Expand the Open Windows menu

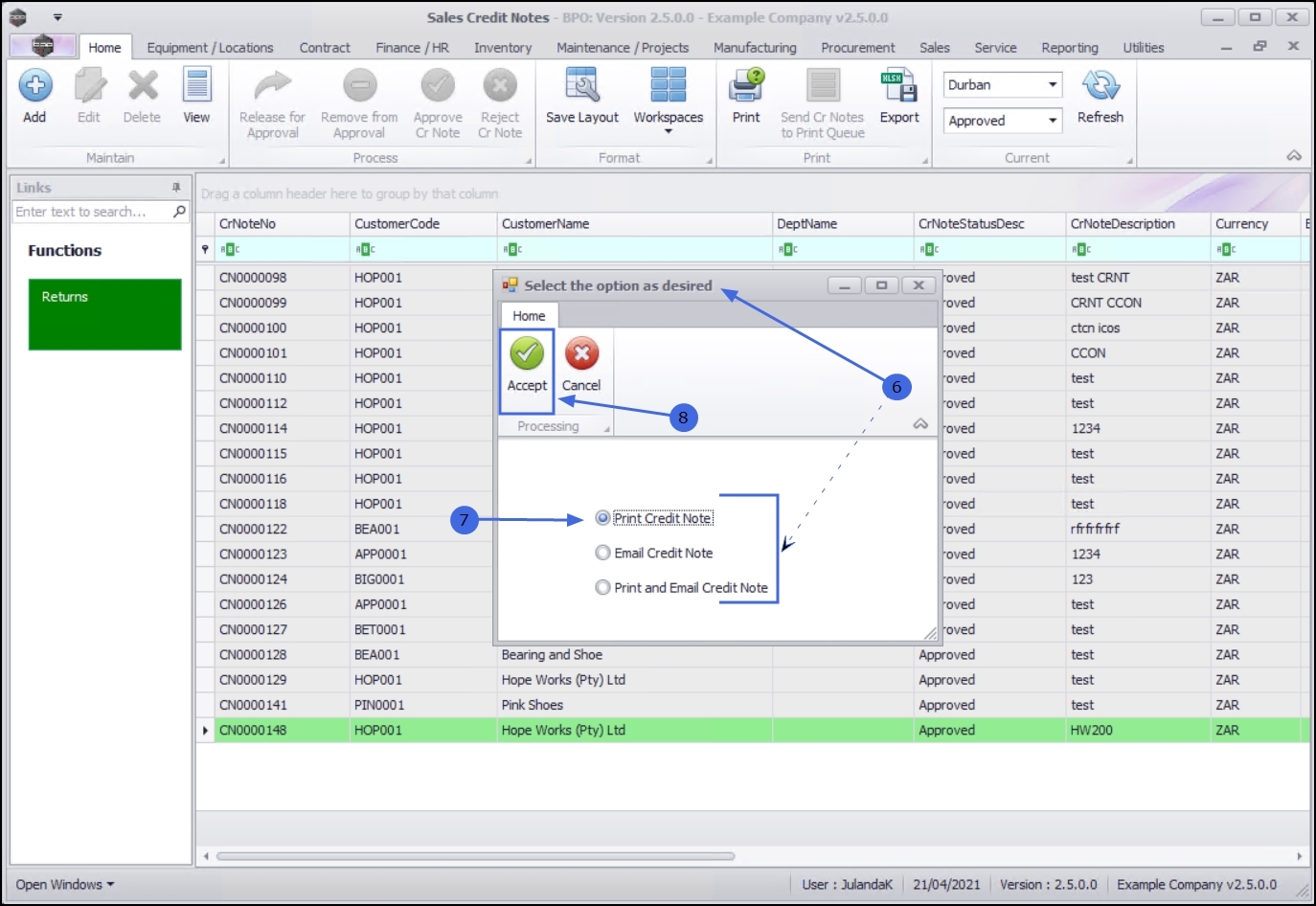64,885
